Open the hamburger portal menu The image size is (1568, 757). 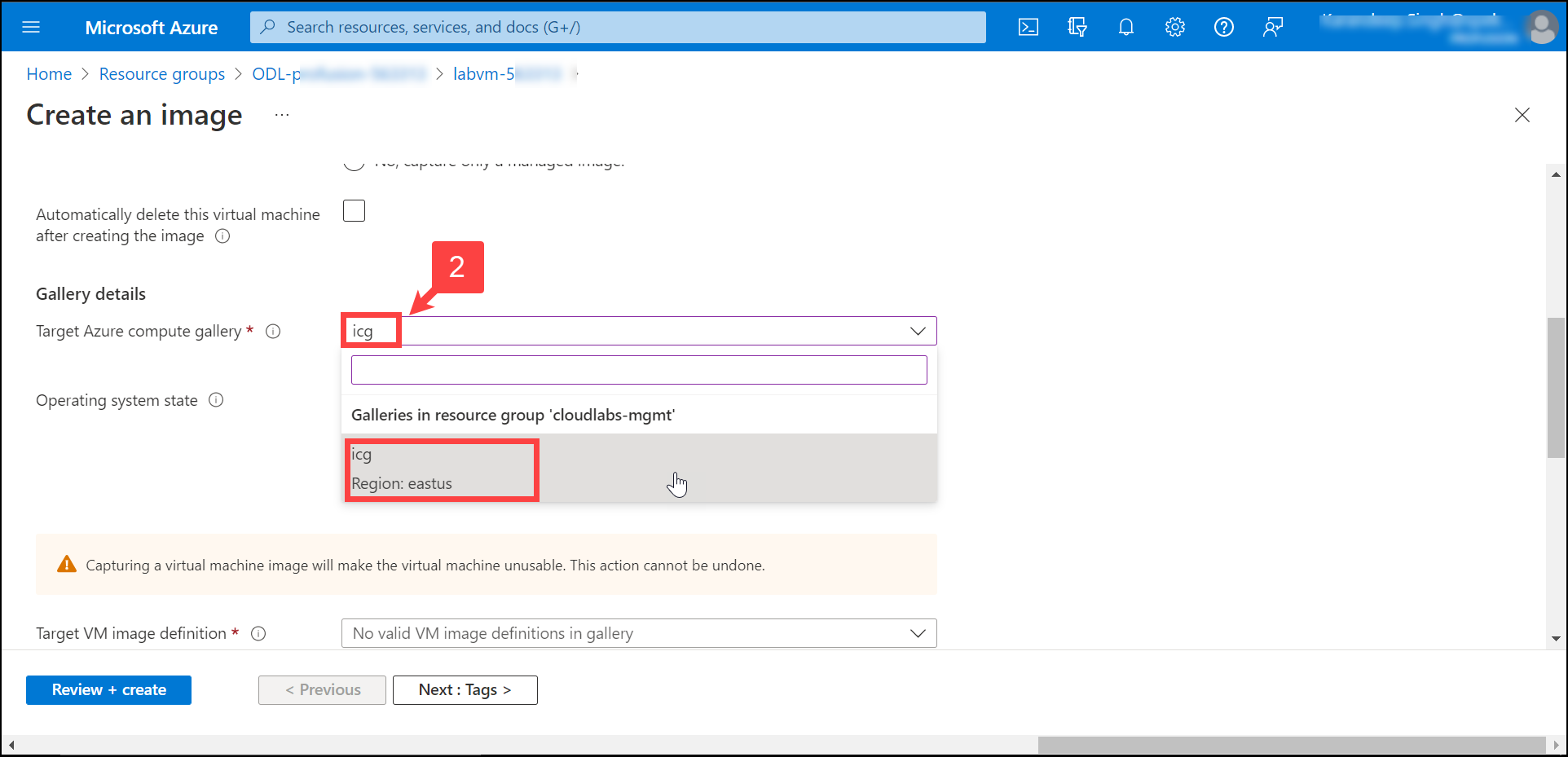[x=31, y=28]
